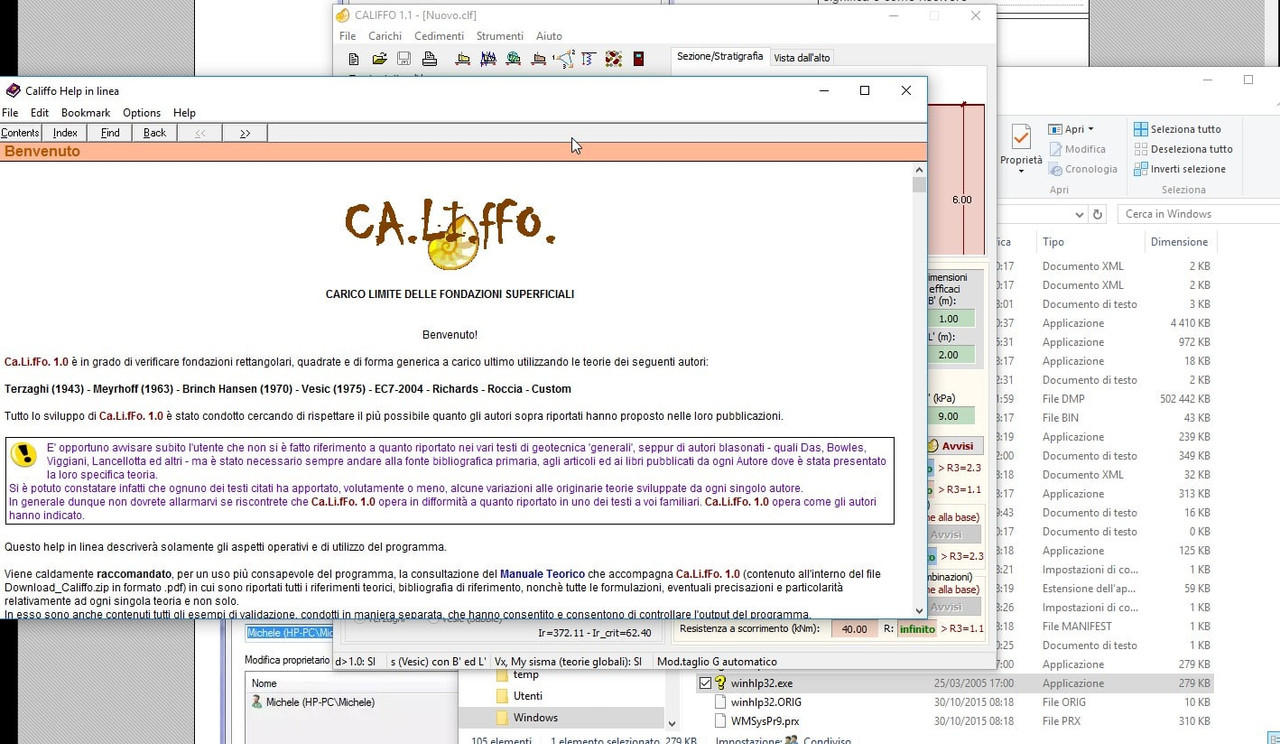
Task: Expand the Explorer address bar history dropdown
Action: click(x=1079, y=214)
